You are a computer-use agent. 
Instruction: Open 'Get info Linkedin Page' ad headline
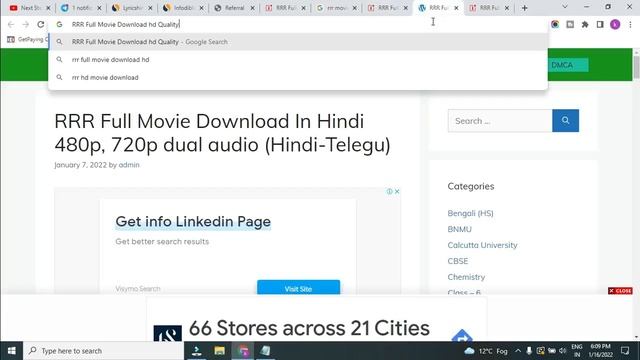193,222
